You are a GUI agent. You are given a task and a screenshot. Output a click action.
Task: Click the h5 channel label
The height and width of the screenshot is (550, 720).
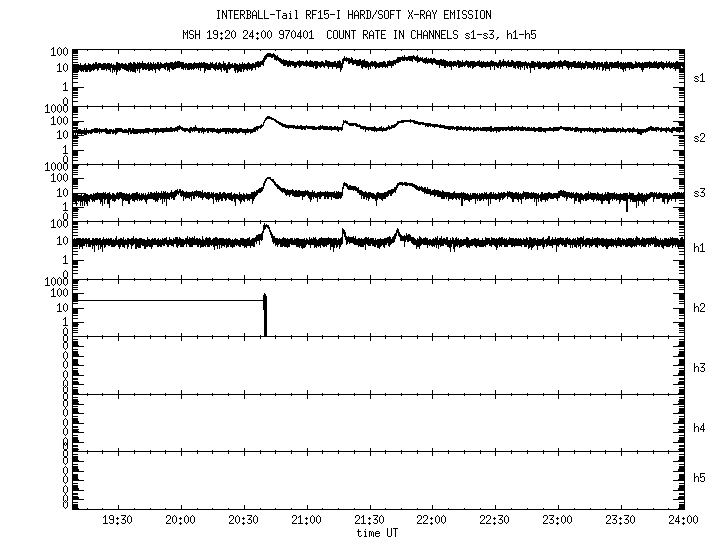[701, 478]
